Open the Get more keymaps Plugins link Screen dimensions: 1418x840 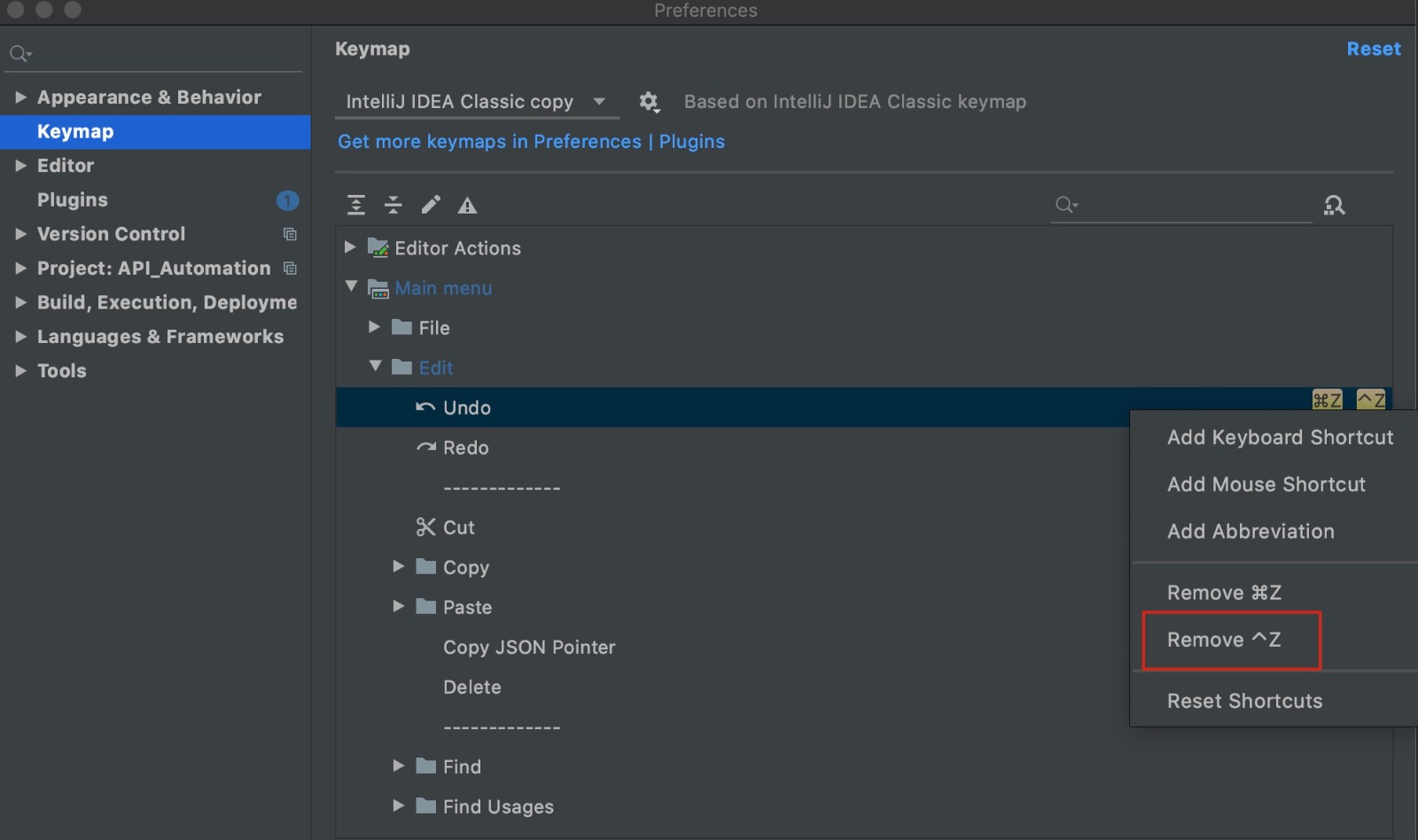pyautogui.click(x=531, y=142)
